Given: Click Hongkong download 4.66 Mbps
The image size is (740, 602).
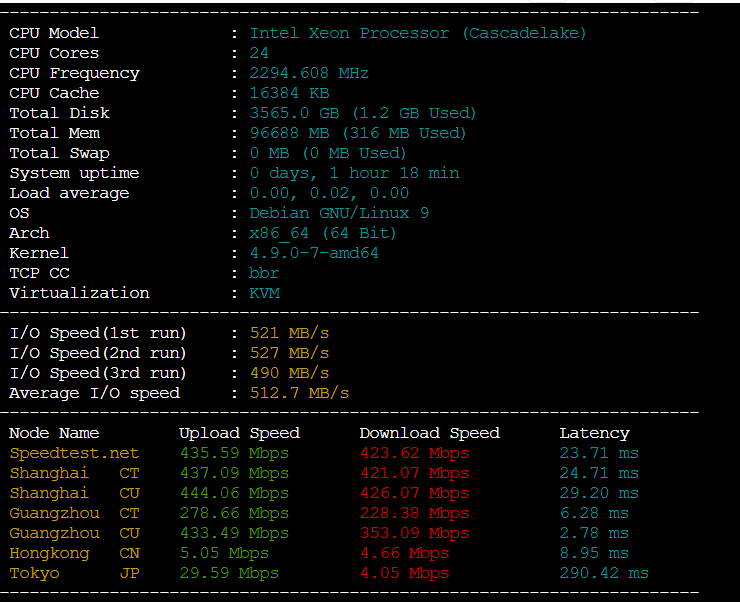Looking at the screenshot, I should point(404,553).
